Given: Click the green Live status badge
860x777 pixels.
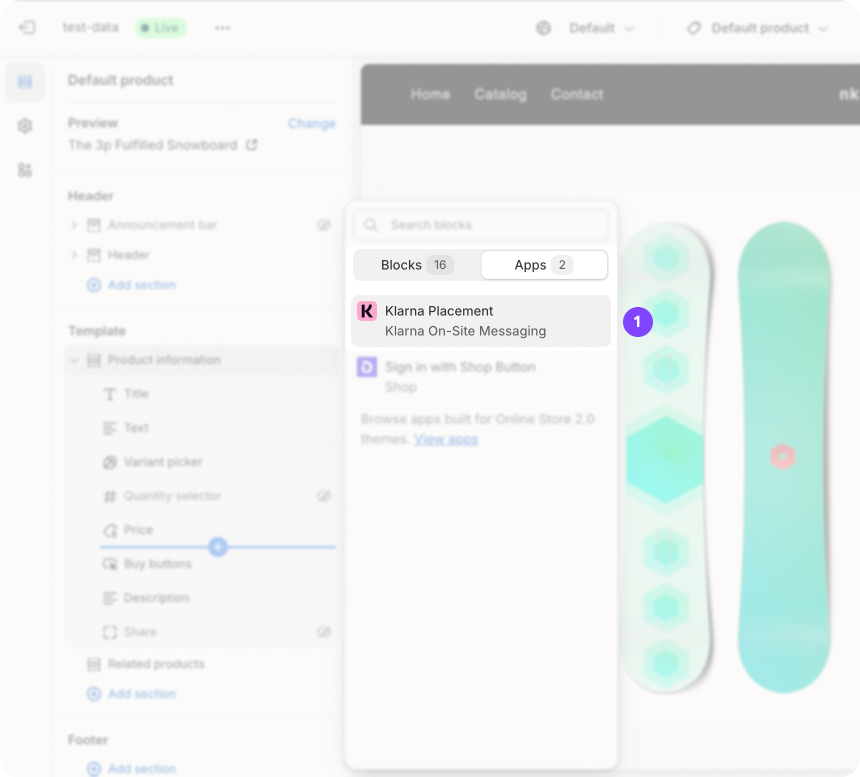Looking at the screenshot, I should [x=161, y=28].
